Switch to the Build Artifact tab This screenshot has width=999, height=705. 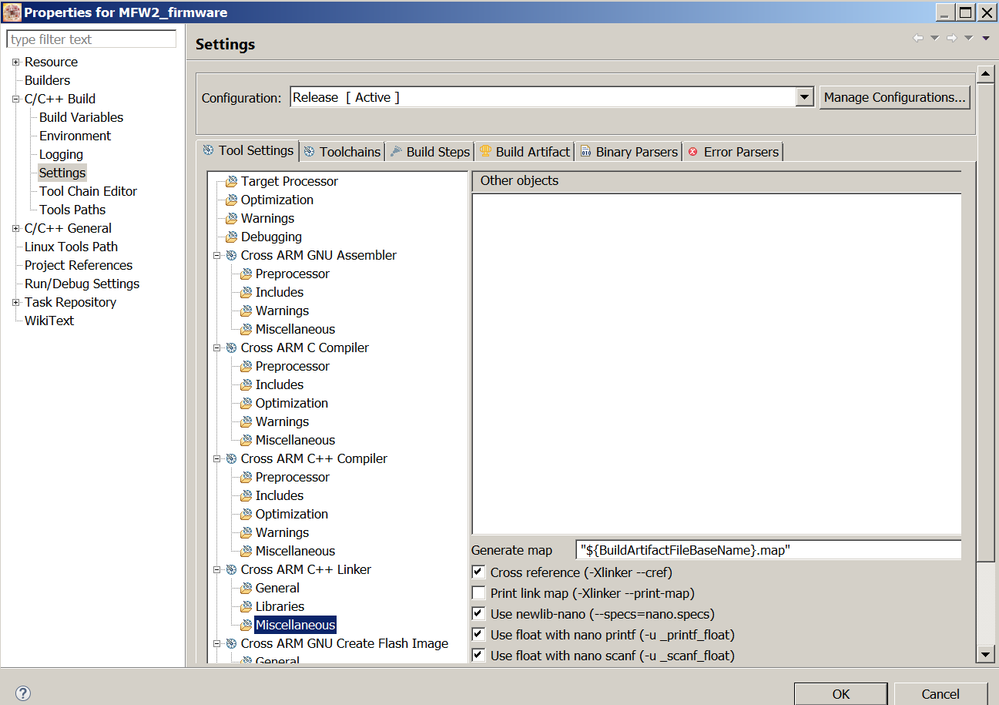525,152
